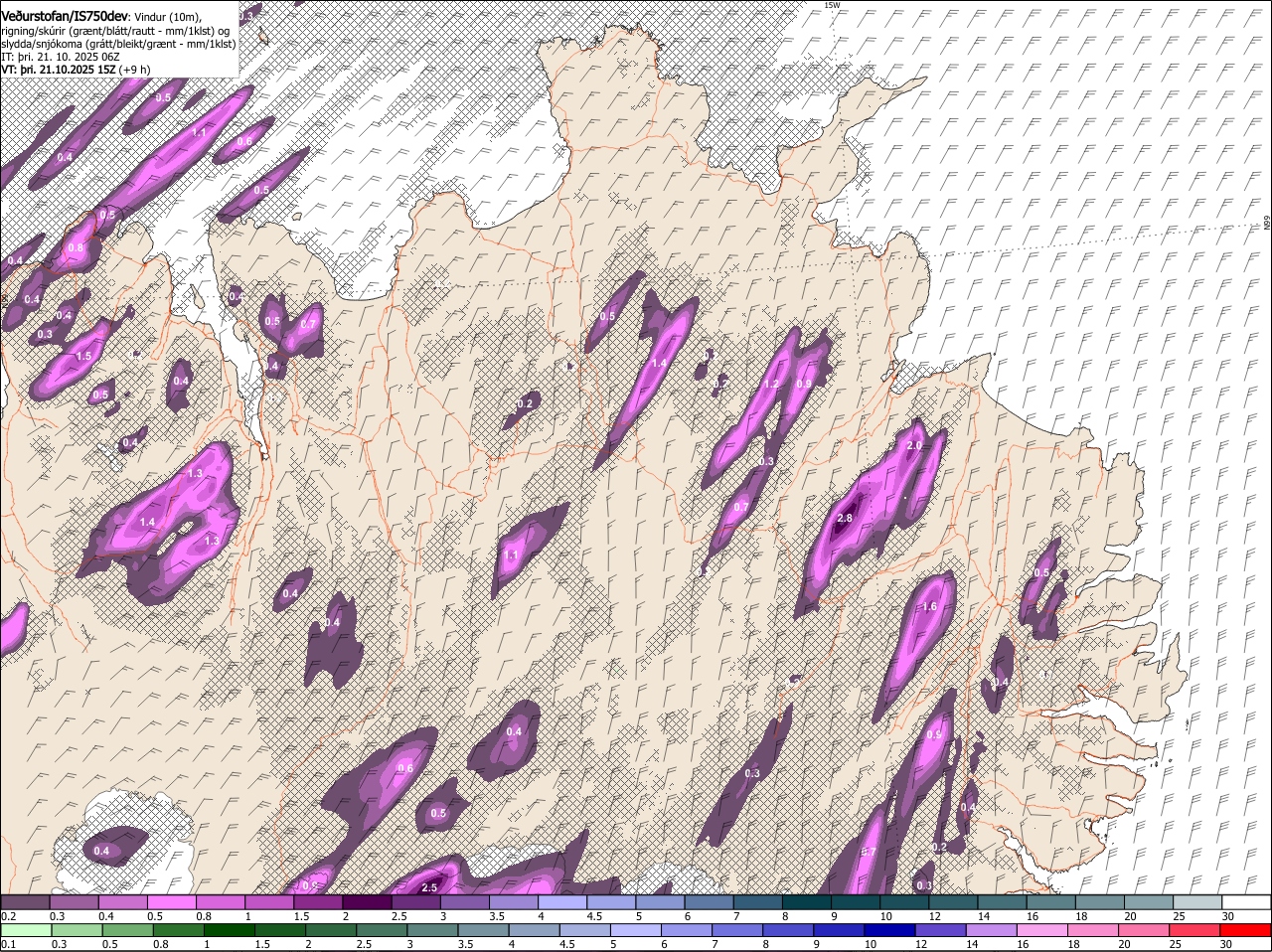Click the 30 label in the top legend

tap(1227, 916)
